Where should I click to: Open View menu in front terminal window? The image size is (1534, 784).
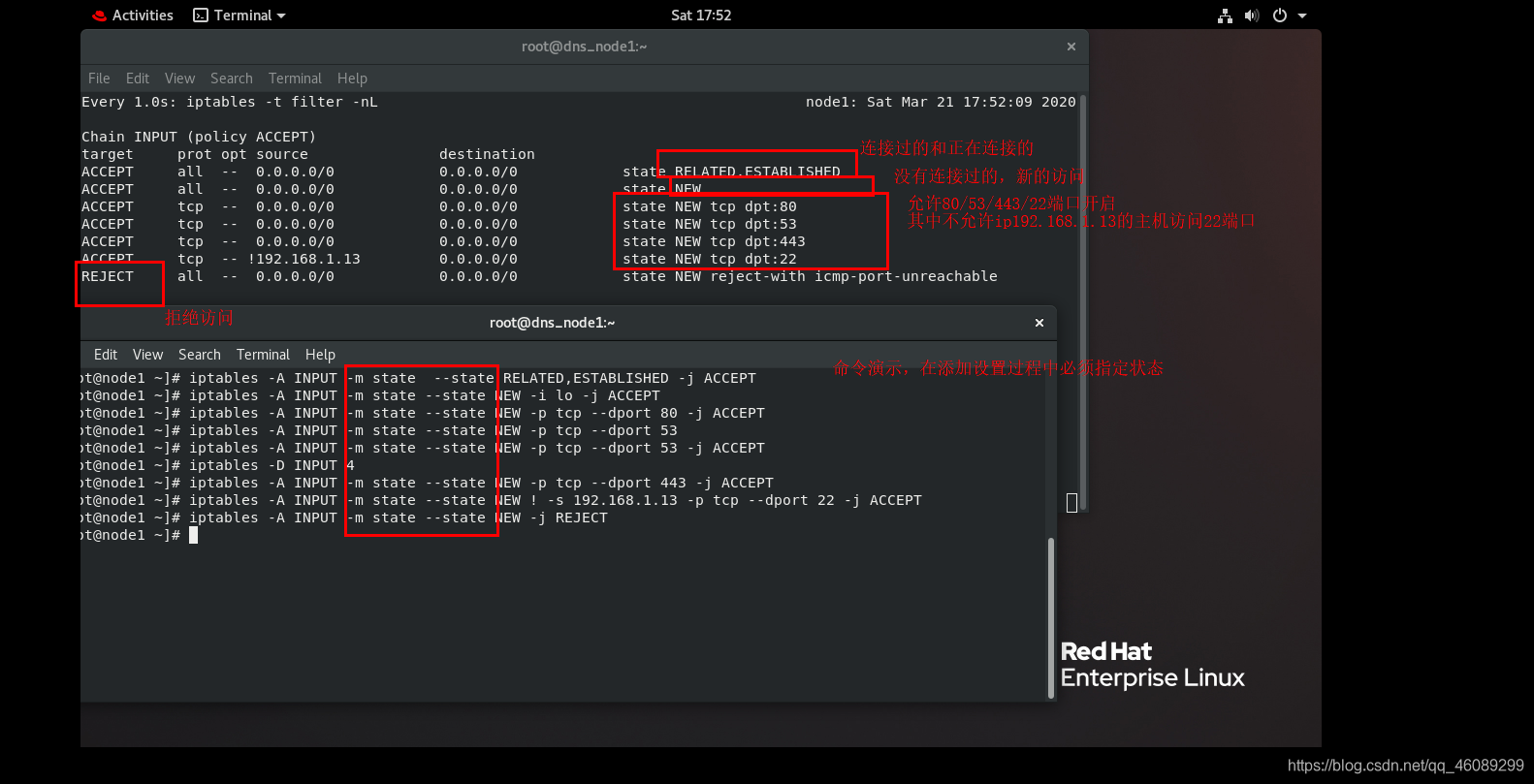pos(147,355)
